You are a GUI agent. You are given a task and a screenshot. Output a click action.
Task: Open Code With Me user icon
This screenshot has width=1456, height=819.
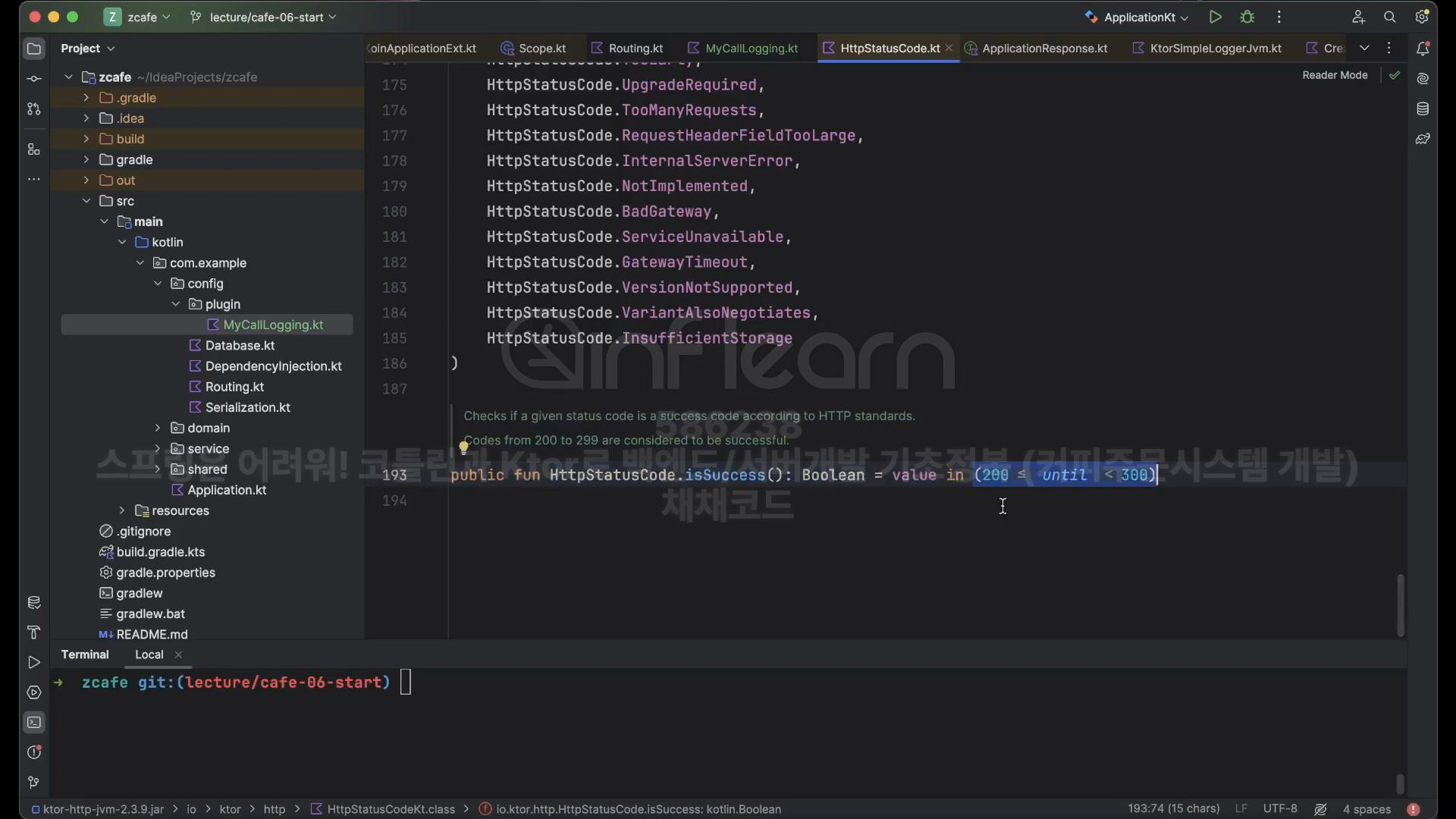pyautogui.click(x=1358, y=17)
